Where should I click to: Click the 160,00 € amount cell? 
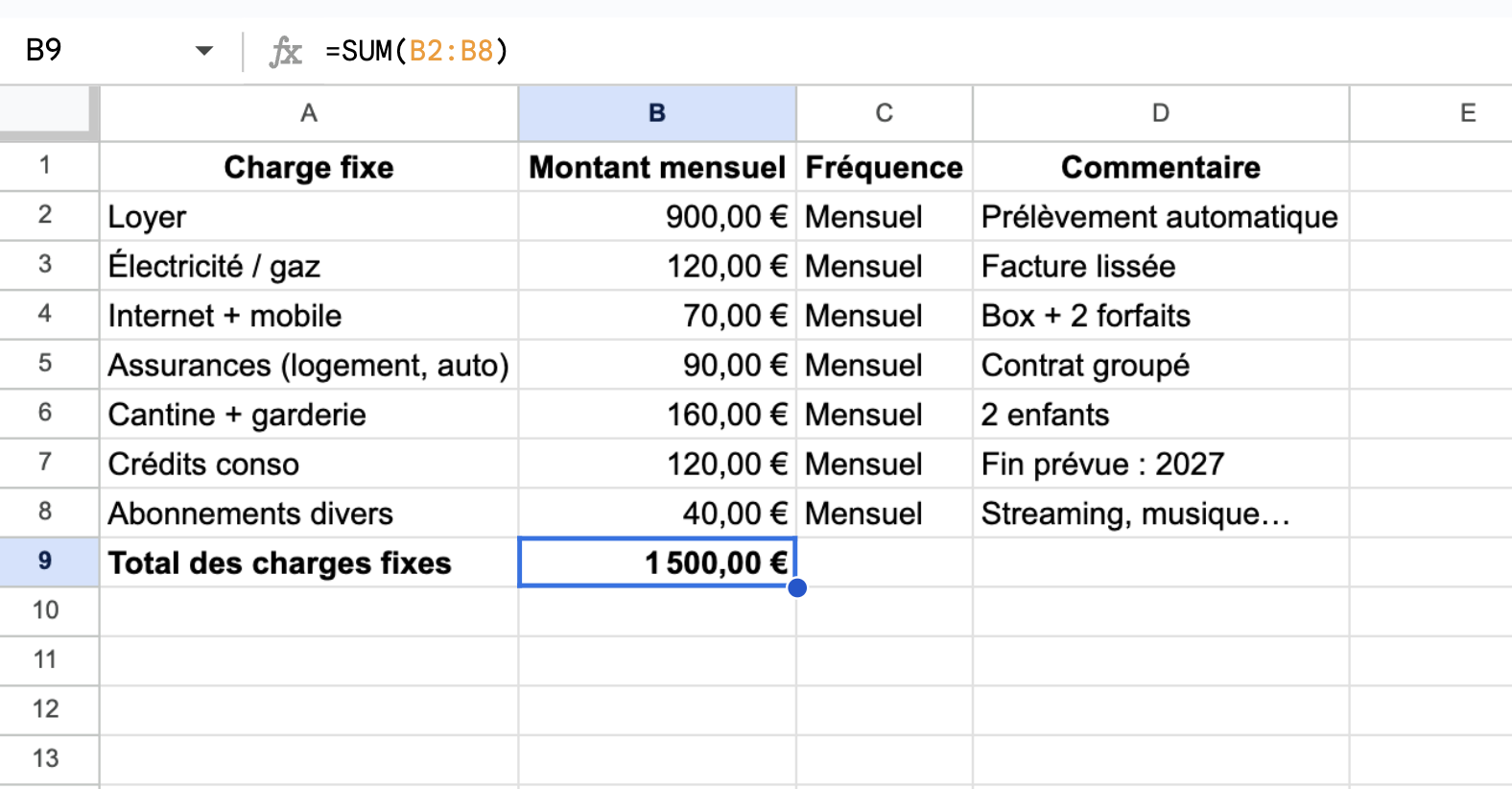(x=657, y=414)
